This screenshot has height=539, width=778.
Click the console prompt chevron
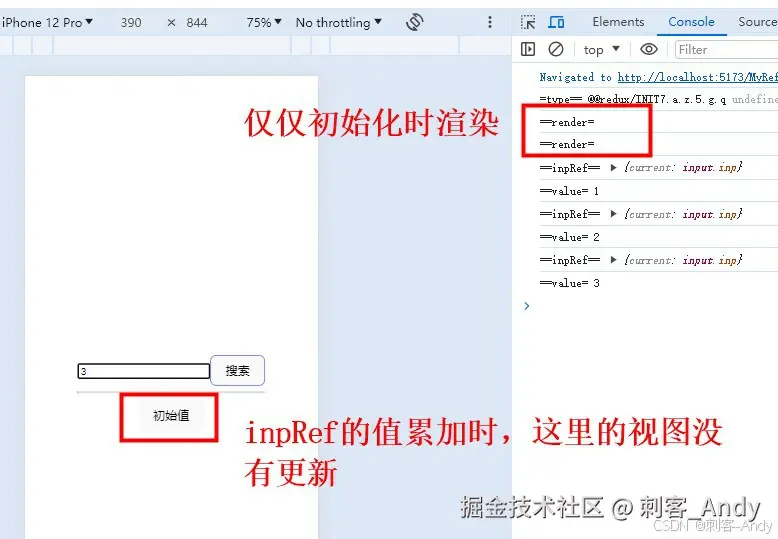(x=527, y=306)
